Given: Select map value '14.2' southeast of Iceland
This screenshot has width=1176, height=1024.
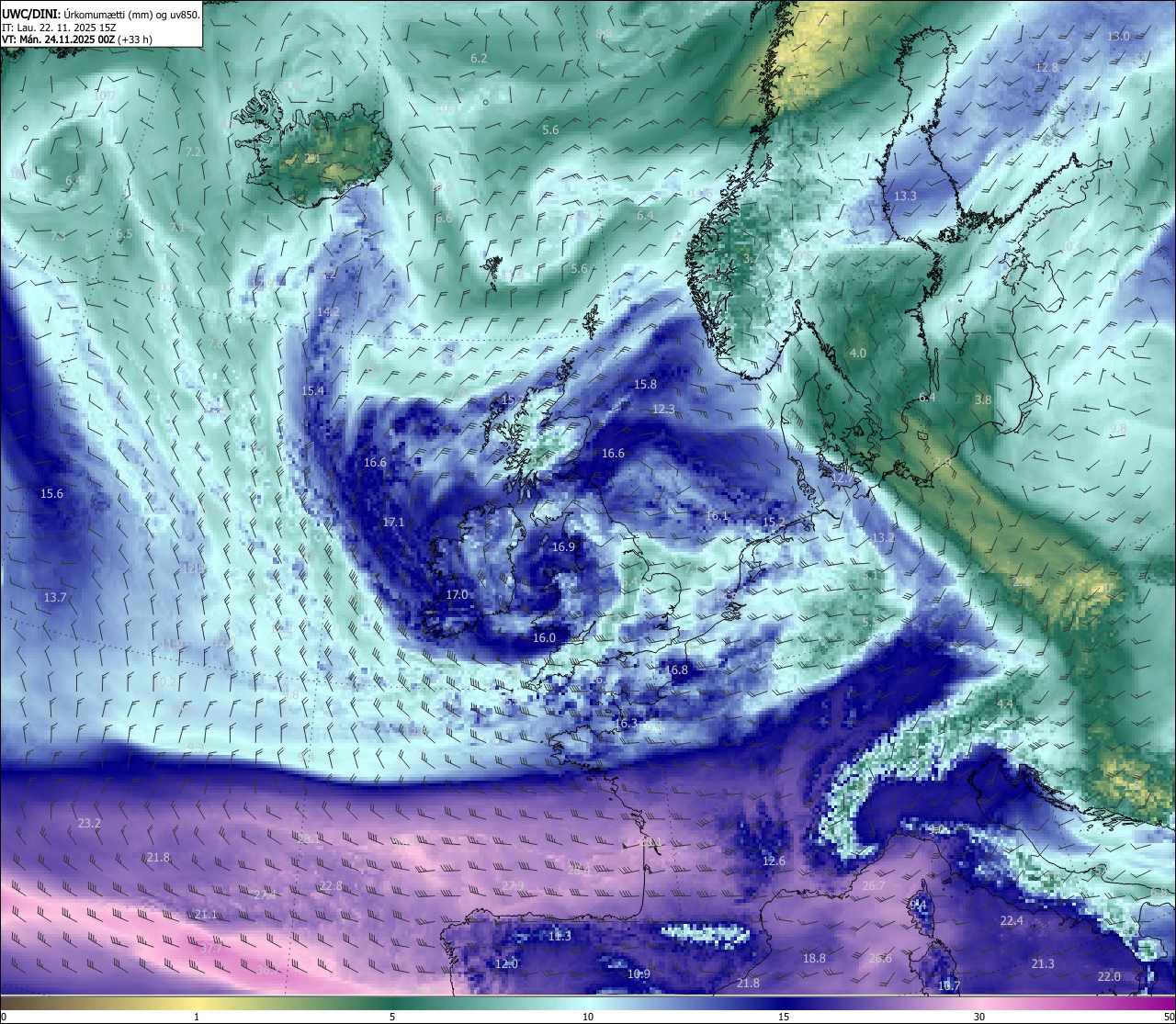Looking at the screenshot, I should coord(328,312).
